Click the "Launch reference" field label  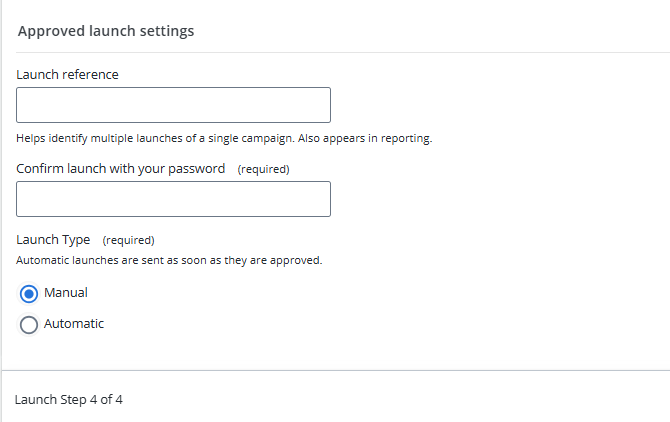click(x=67, y=75)
